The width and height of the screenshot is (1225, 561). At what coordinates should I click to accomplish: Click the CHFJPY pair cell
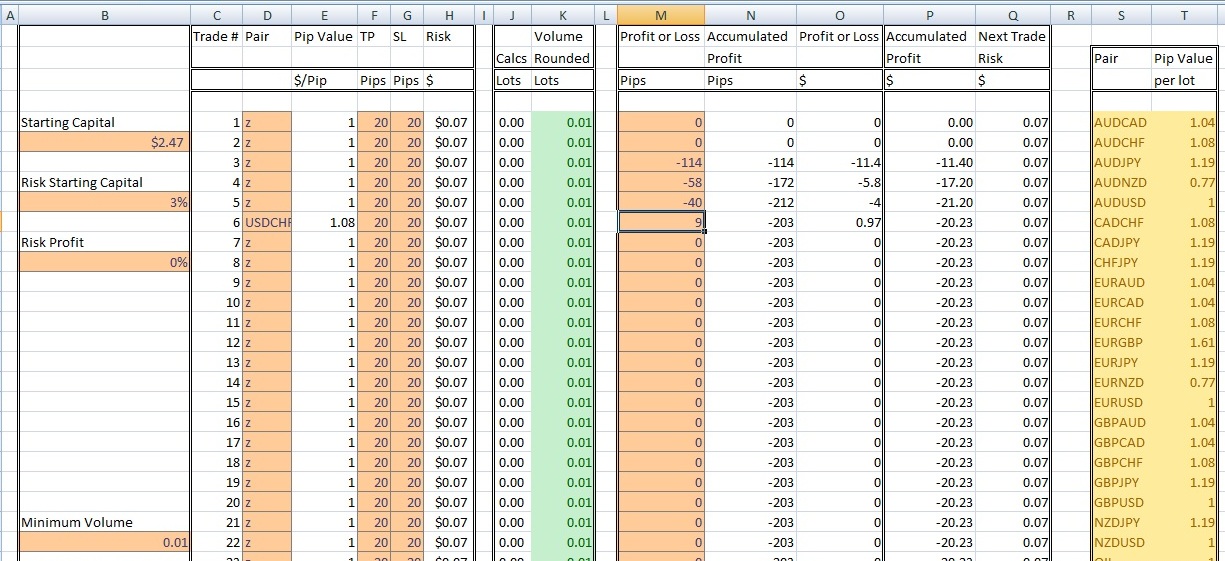tap(1122, 262)
